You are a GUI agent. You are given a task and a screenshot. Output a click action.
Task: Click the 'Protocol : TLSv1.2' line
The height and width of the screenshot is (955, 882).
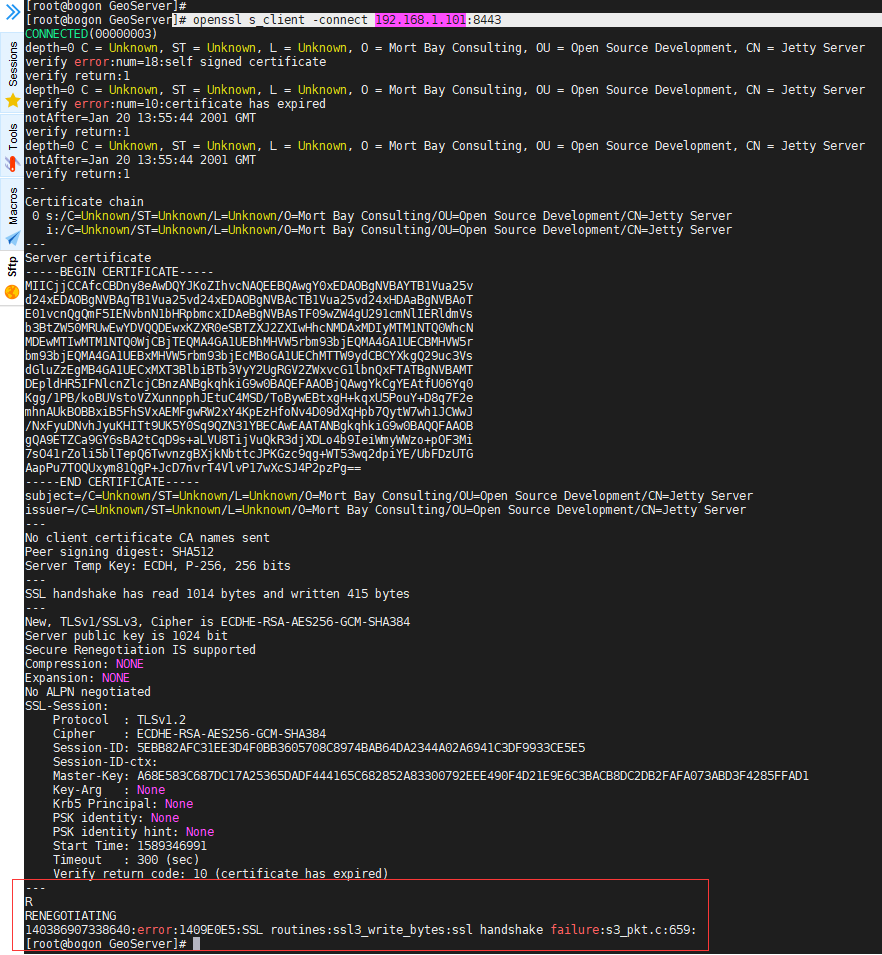pos(119,720)
